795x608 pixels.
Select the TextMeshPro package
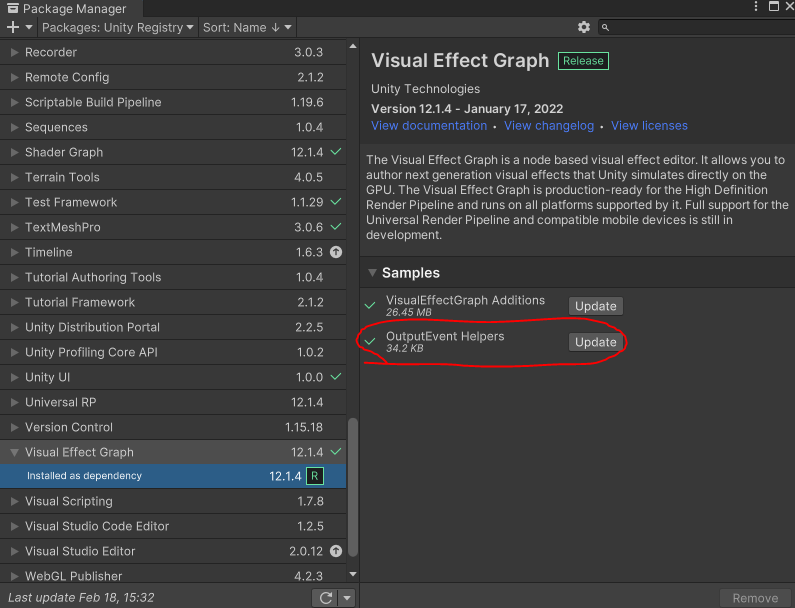coord(173,227)
